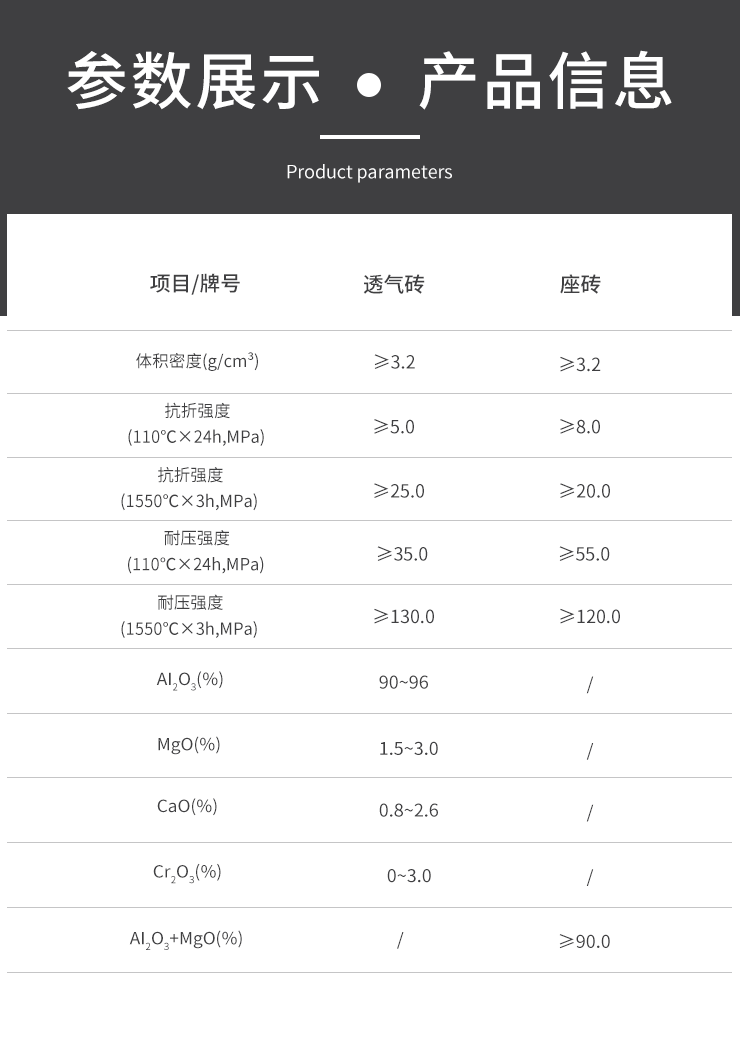Click the 项目/牌号 column header
This screenshot has width=740, height=1064.
pos(195,284)
